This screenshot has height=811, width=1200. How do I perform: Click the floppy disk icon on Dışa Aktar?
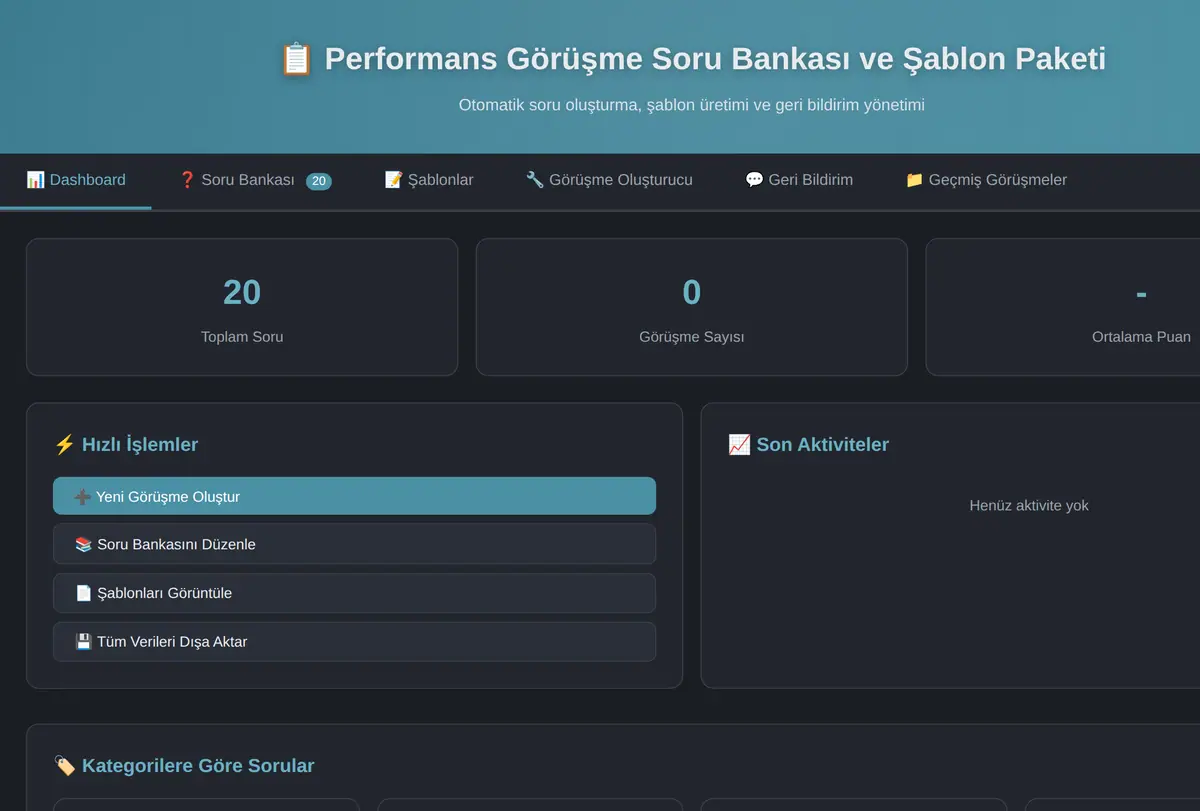[84, 642]
